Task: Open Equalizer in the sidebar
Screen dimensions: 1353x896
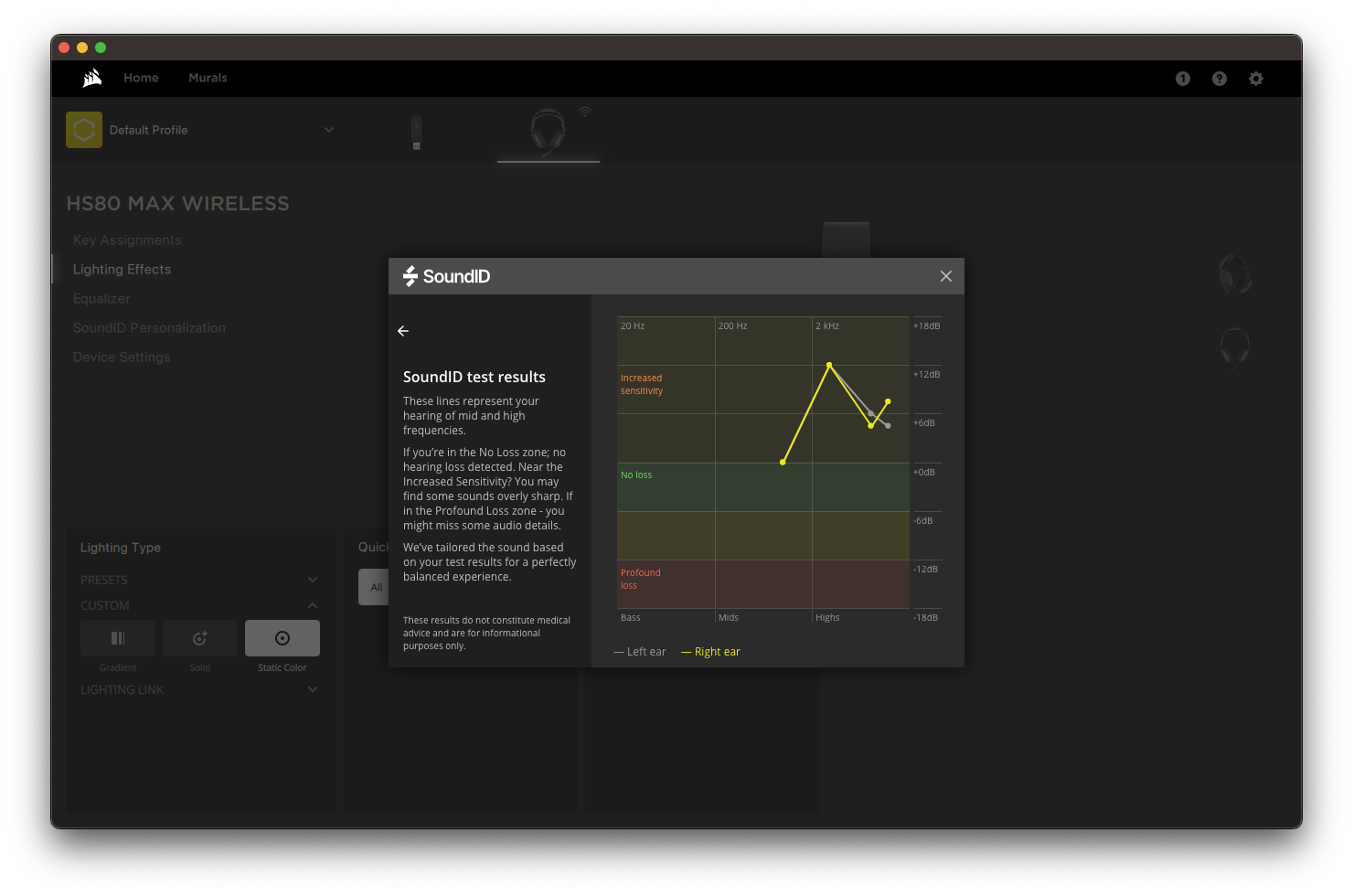Action: [x=101, y=299]
